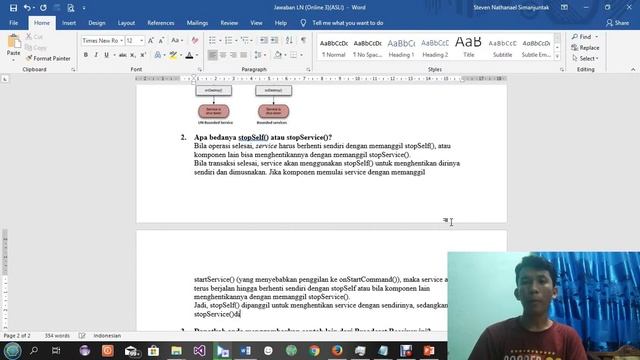Open Google Chrome from the taskbar

click(x=314, y=351)
